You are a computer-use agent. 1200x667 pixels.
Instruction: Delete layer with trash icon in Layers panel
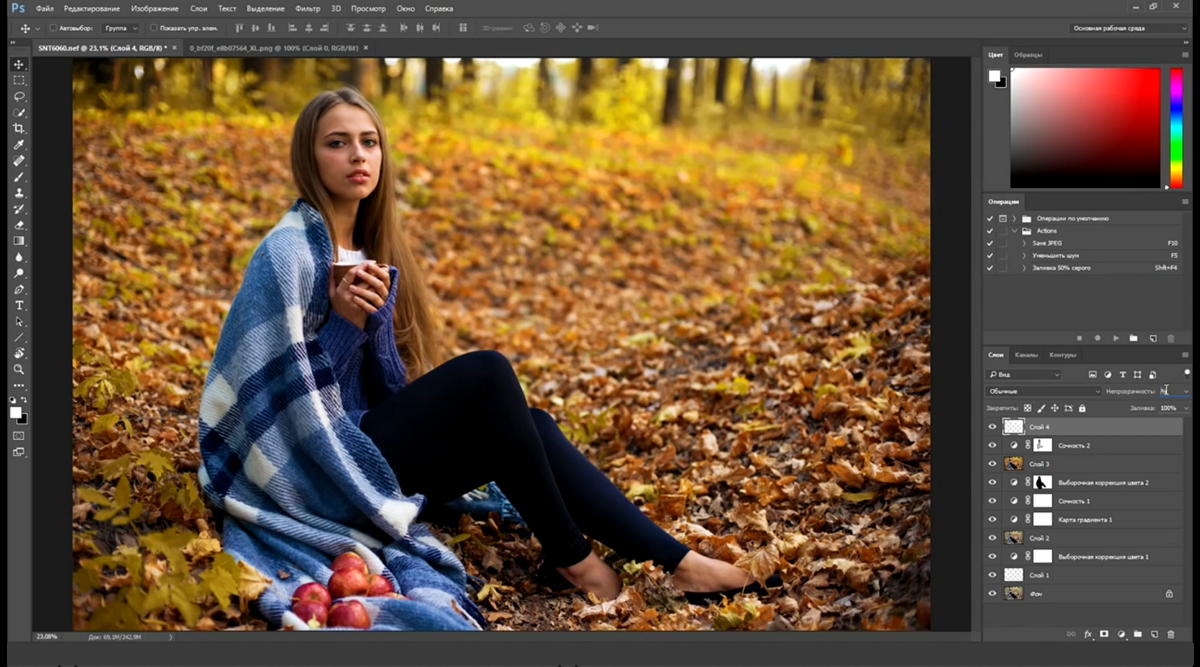tap(1171, 634)
